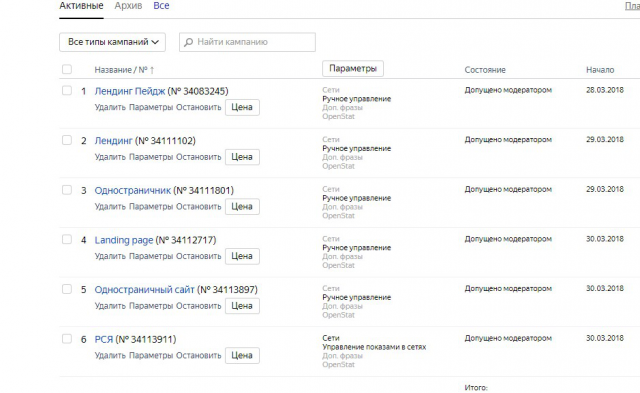This screenshot has width=640, height=393.
Task: Click Удалить under Одностраничник
Action: coord(110,207)
